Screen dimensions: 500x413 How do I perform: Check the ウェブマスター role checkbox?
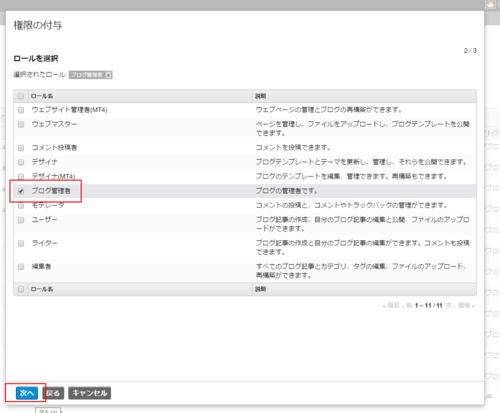21,124
